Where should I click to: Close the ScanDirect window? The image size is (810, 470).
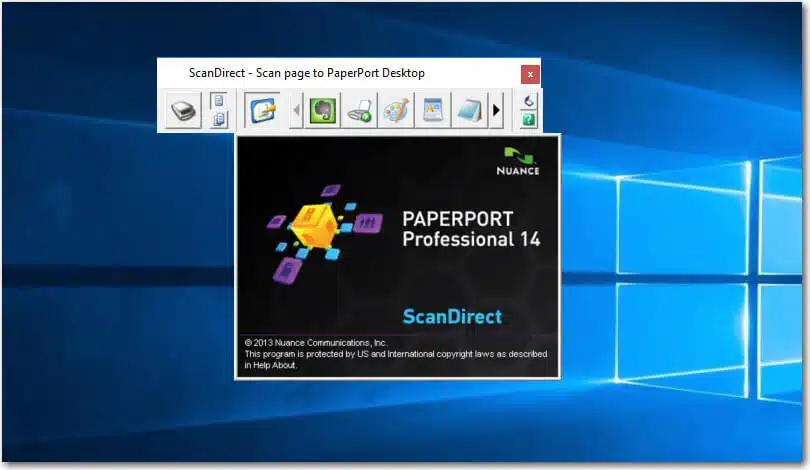(530, 74)
